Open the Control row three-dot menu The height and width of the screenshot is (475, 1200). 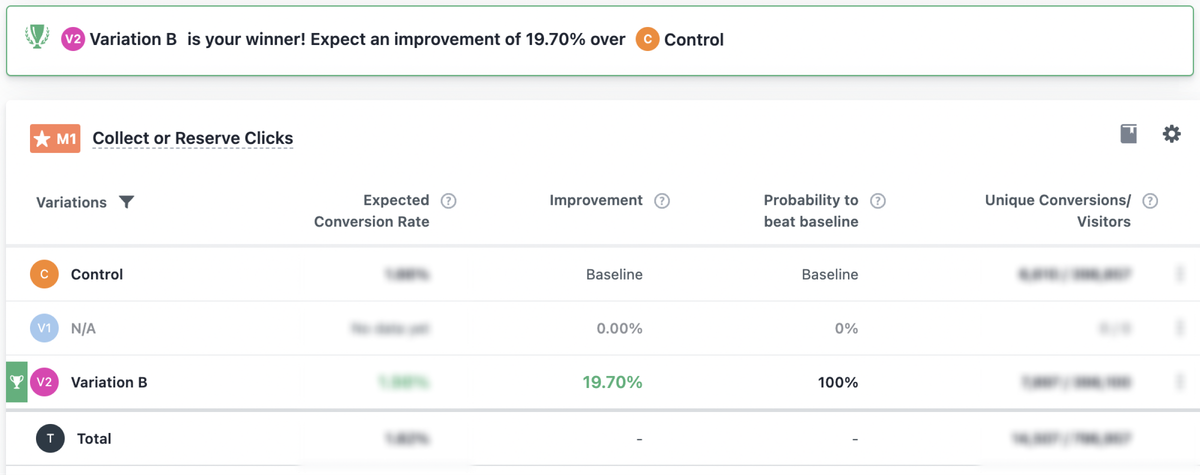coord(1181,274)
